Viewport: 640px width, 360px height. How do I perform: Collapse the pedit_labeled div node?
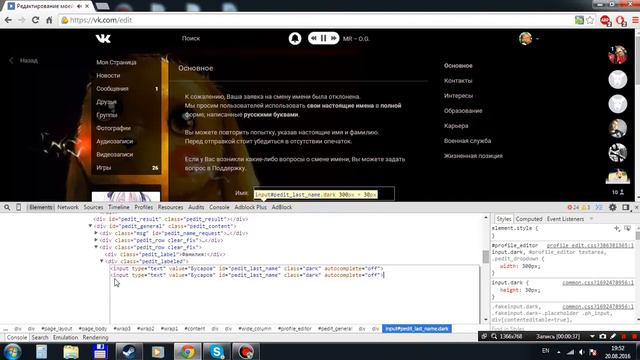click(x=102, y=261)
